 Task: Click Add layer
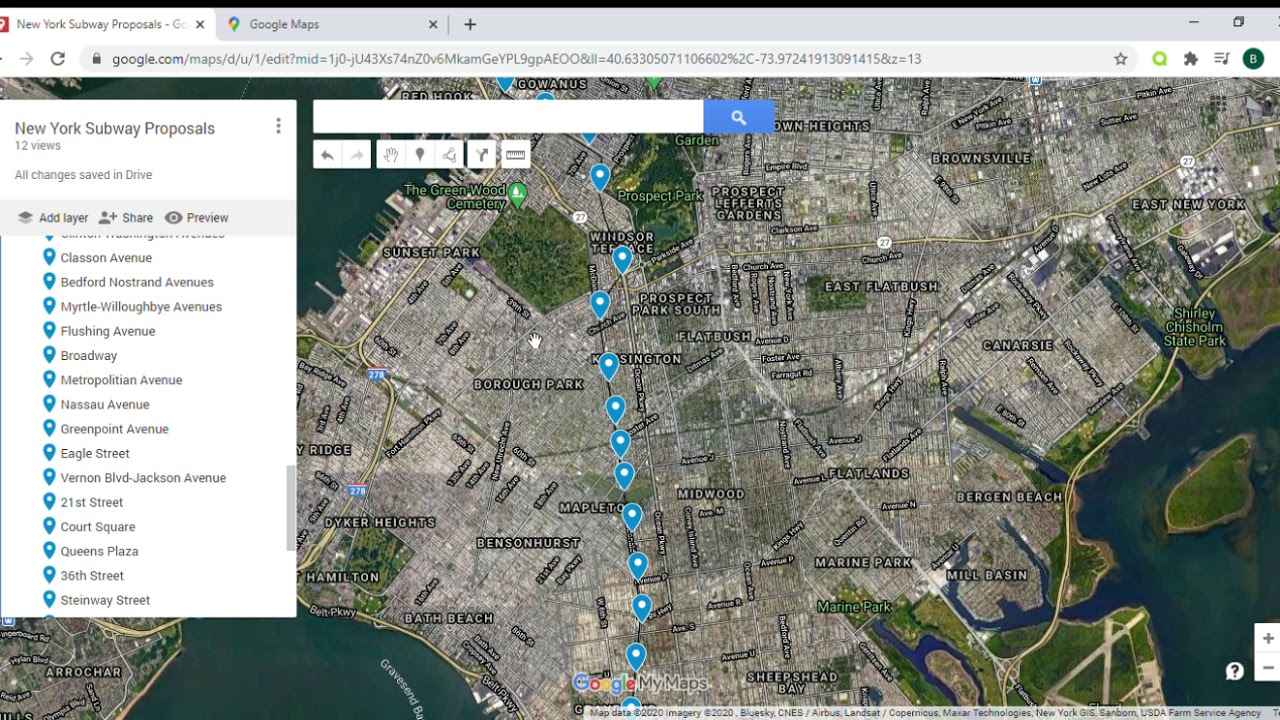pos(53,218)
